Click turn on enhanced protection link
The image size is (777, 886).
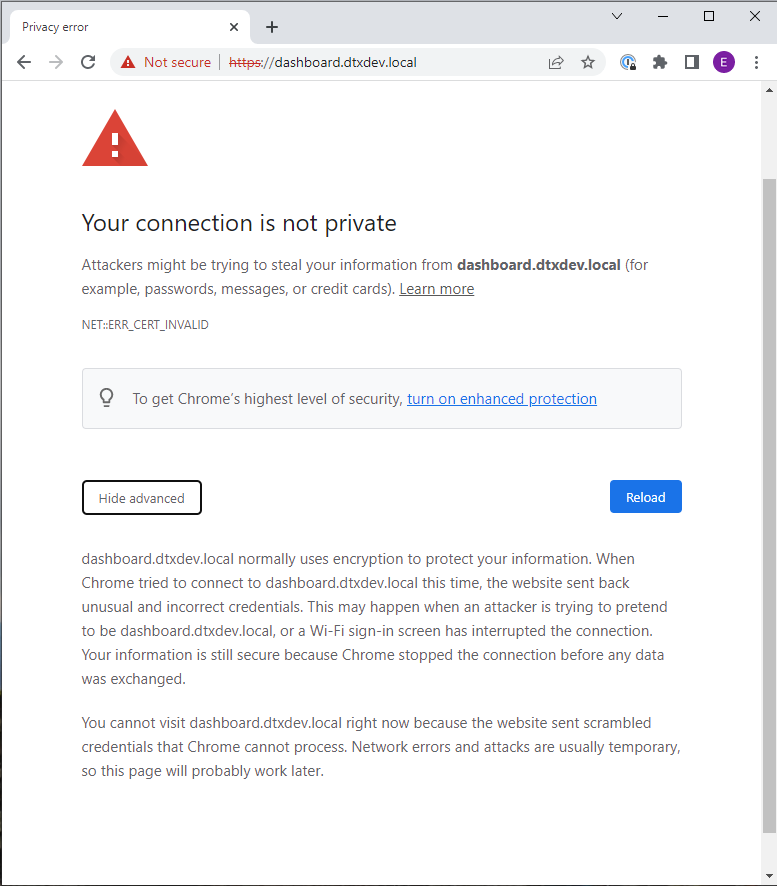pyautogui.click(x=501, y=399)
